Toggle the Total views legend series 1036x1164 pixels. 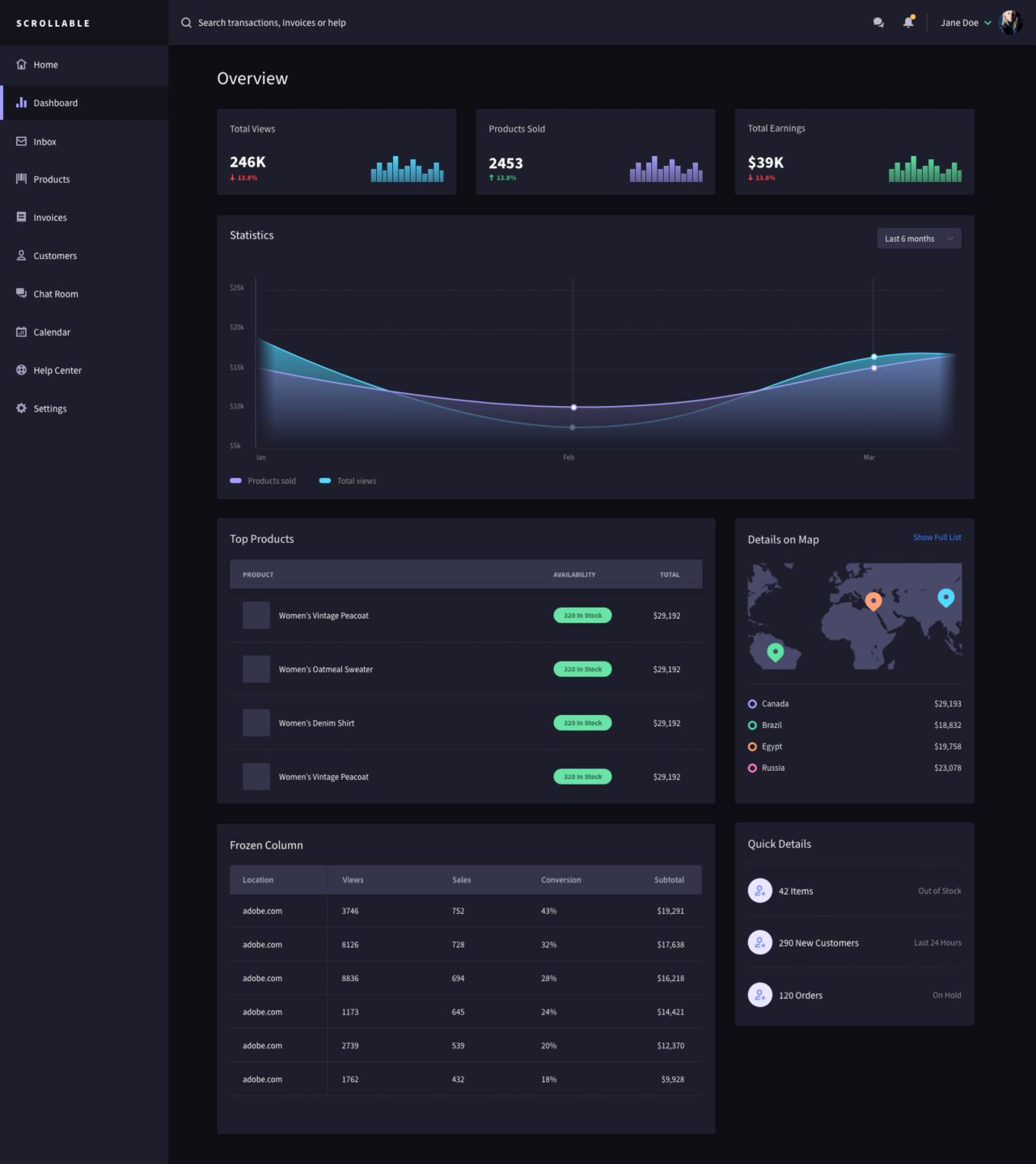[x=348, y=480]
